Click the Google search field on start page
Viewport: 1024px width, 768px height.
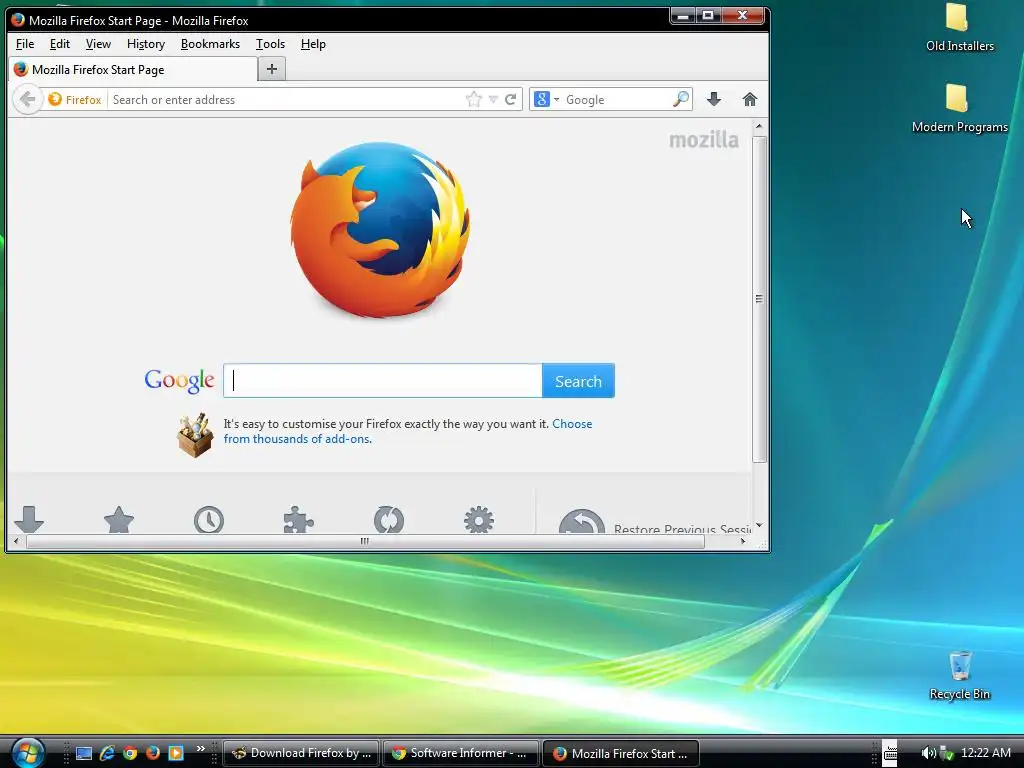pyautogui.click(x=383, y=381)
